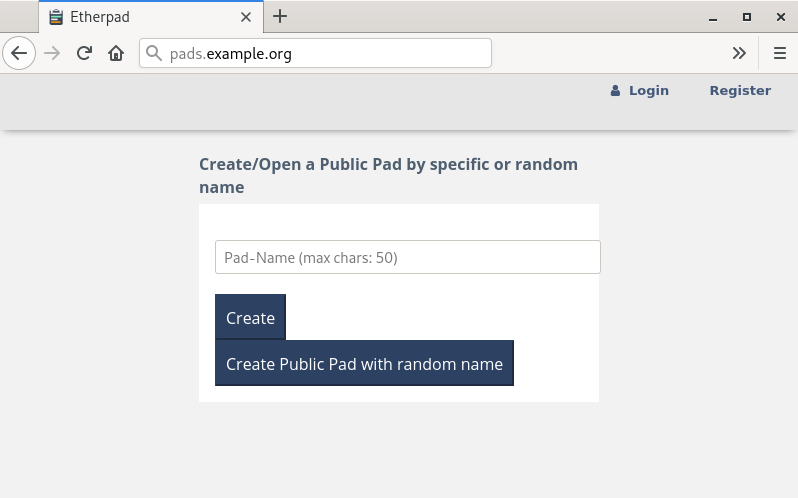Screen dimensions: 798x498
Task: Reload the page with the refresh icon
Action: tap(84, 53)
